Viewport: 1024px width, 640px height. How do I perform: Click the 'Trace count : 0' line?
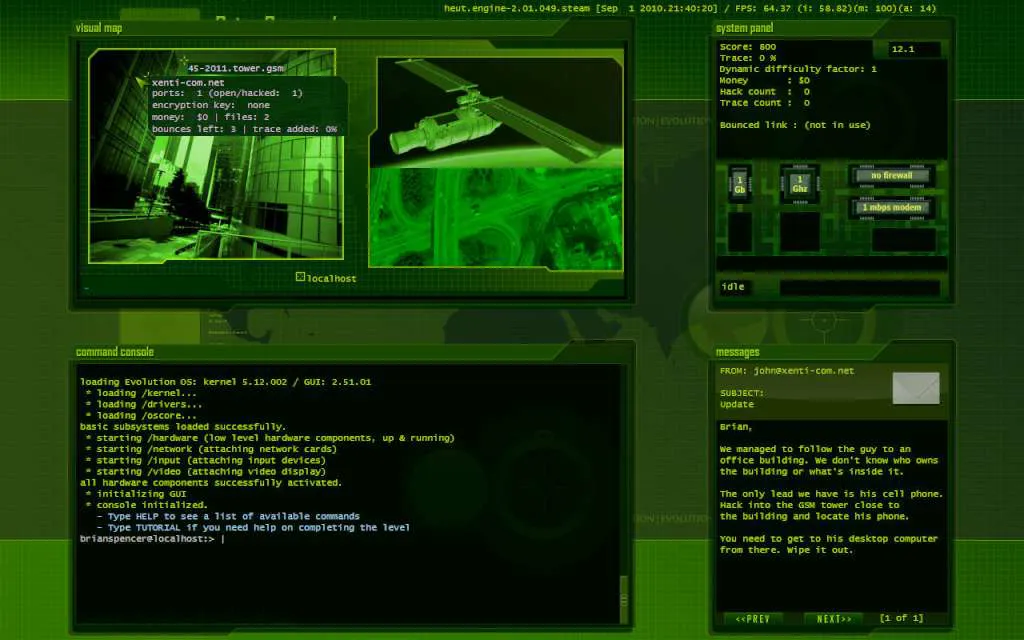tap(765, 103)
